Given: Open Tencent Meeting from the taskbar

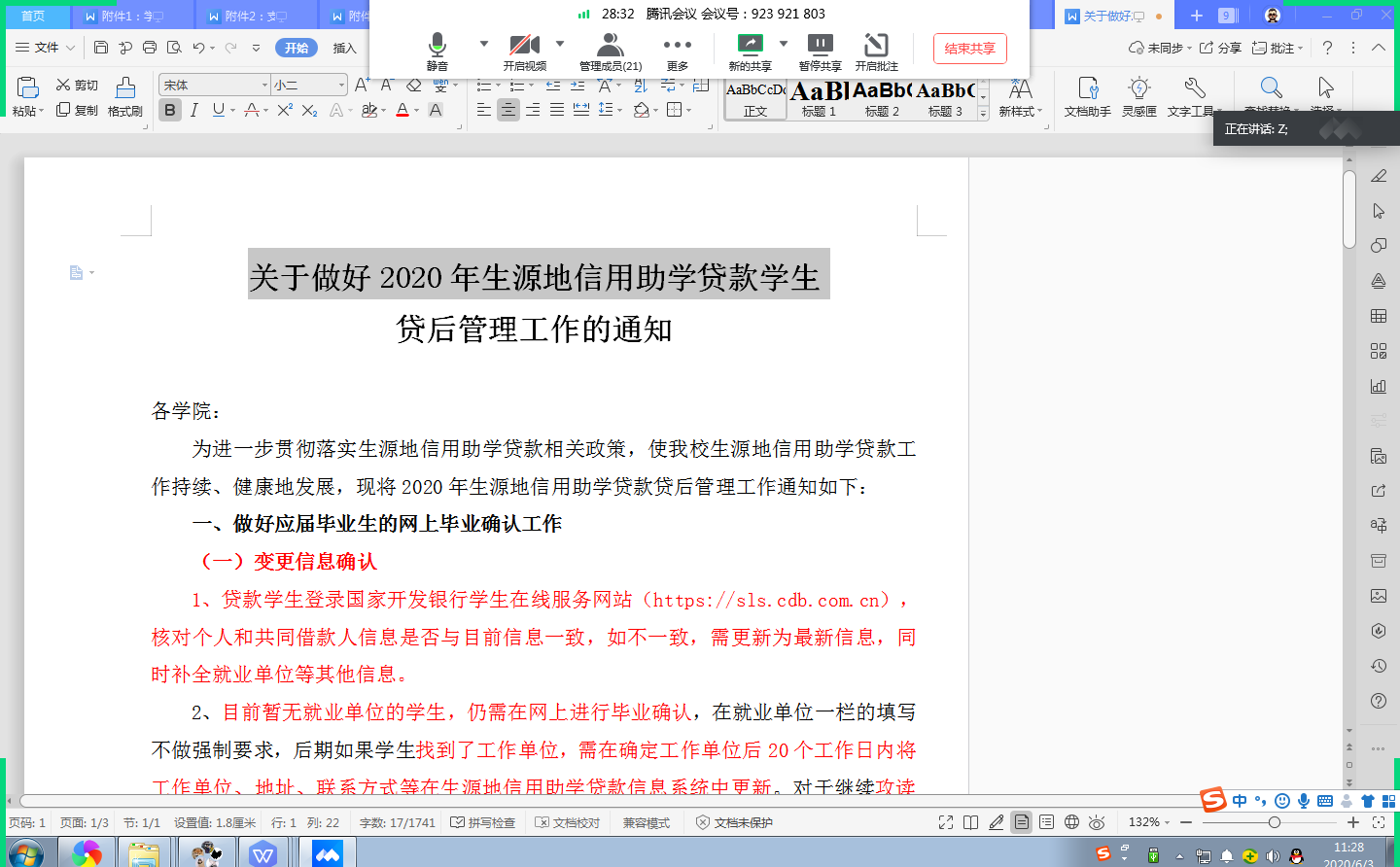Looking at the screenshot, I should (x=327, y=853).
